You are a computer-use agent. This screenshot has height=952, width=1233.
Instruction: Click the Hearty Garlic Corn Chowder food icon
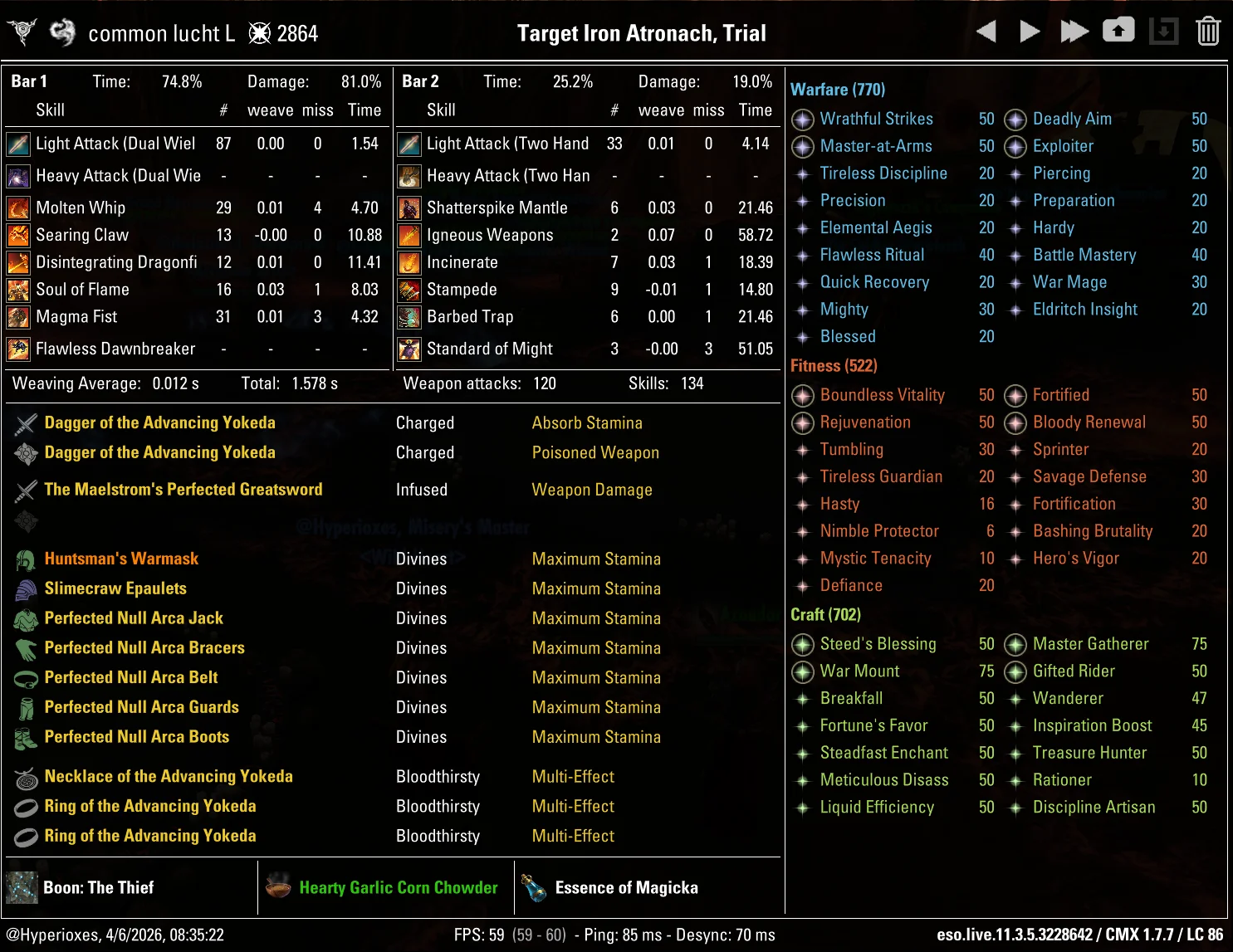277,887
